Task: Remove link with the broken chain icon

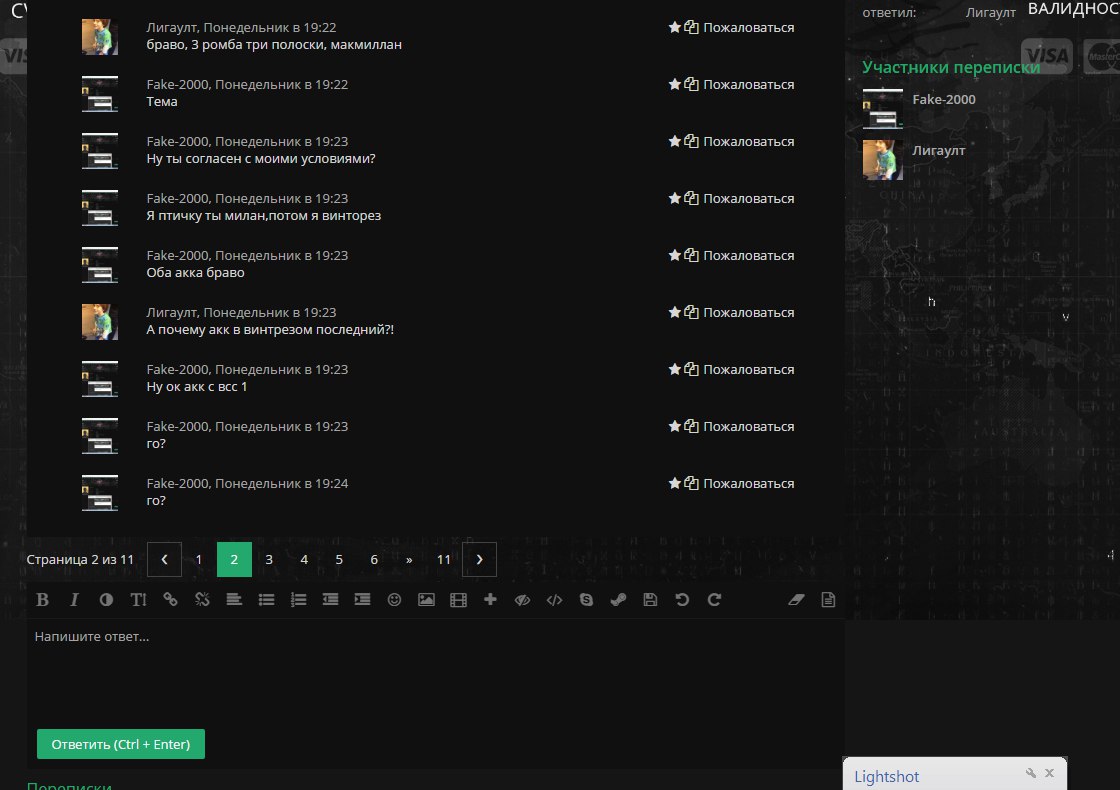Action: (202, 600)
